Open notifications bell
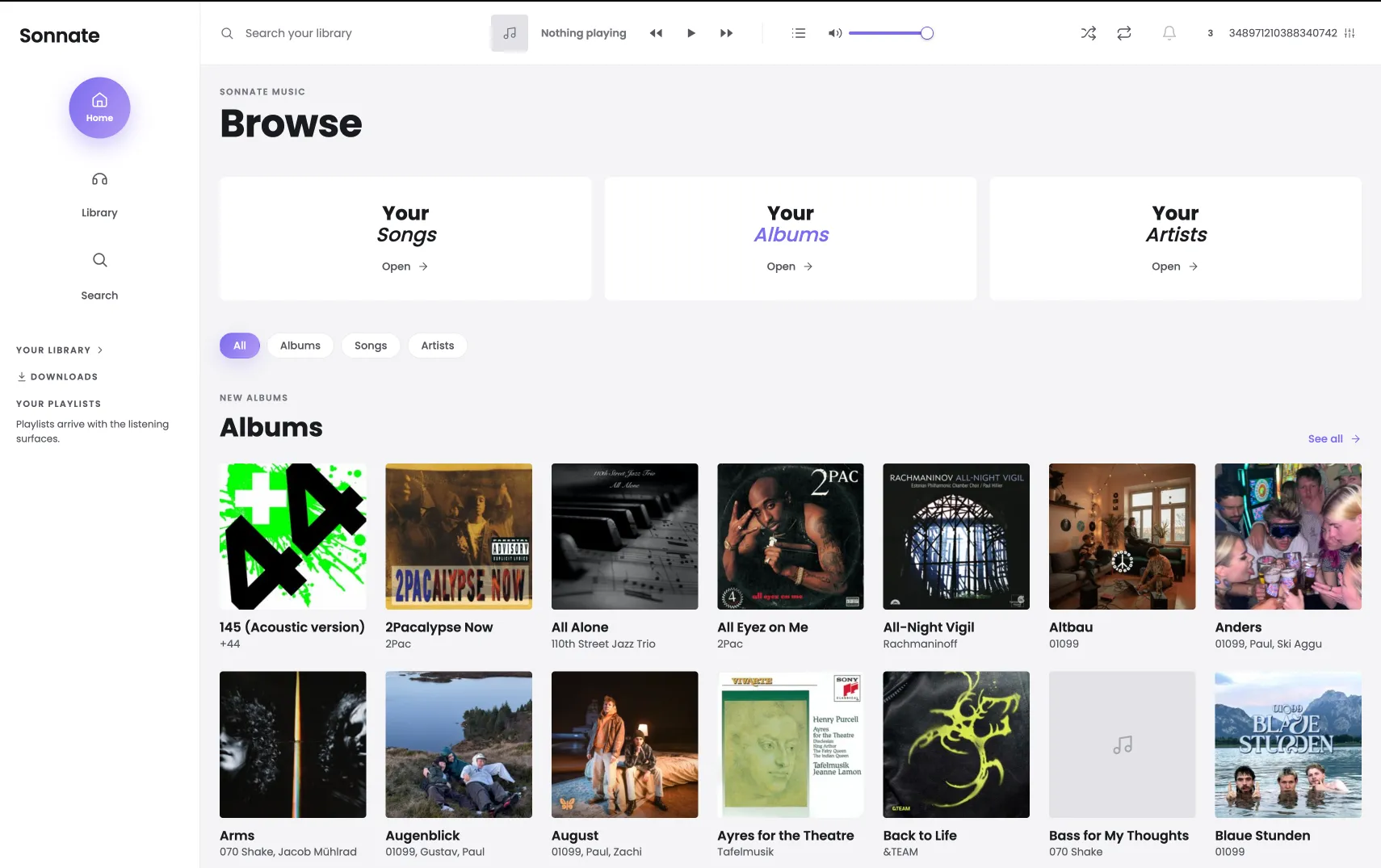This screenshot has width=1381, height=868. point(1169,33)
